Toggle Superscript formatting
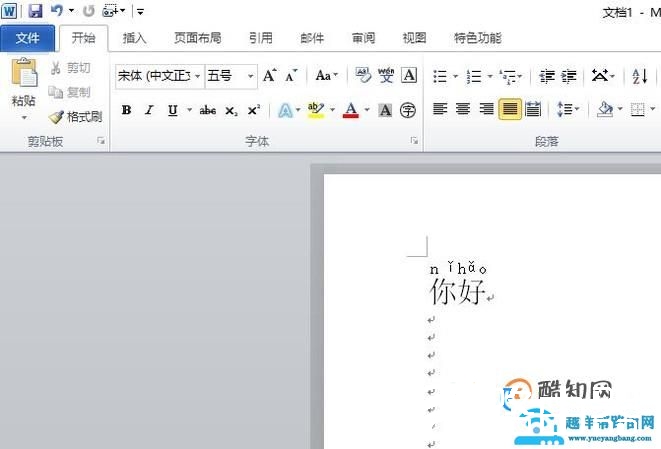The image size is (661, 449). click(254, 110)
